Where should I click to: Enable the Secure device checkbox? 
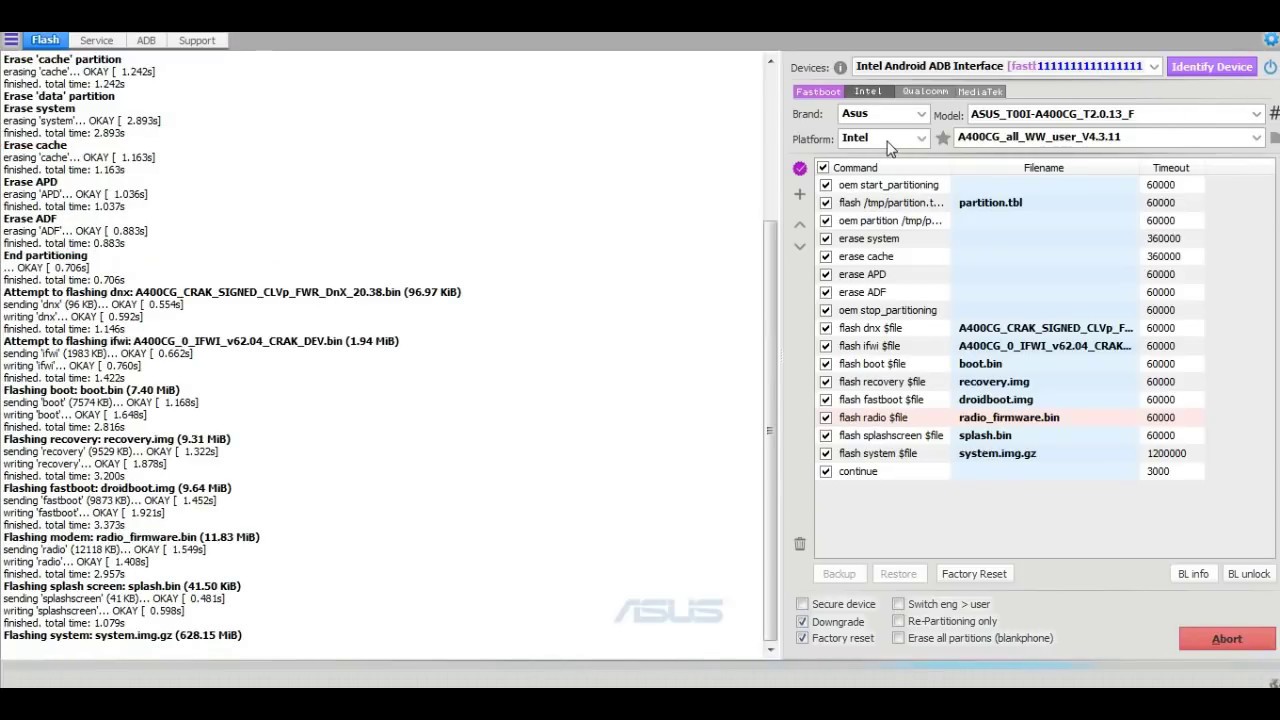point(802,604)
